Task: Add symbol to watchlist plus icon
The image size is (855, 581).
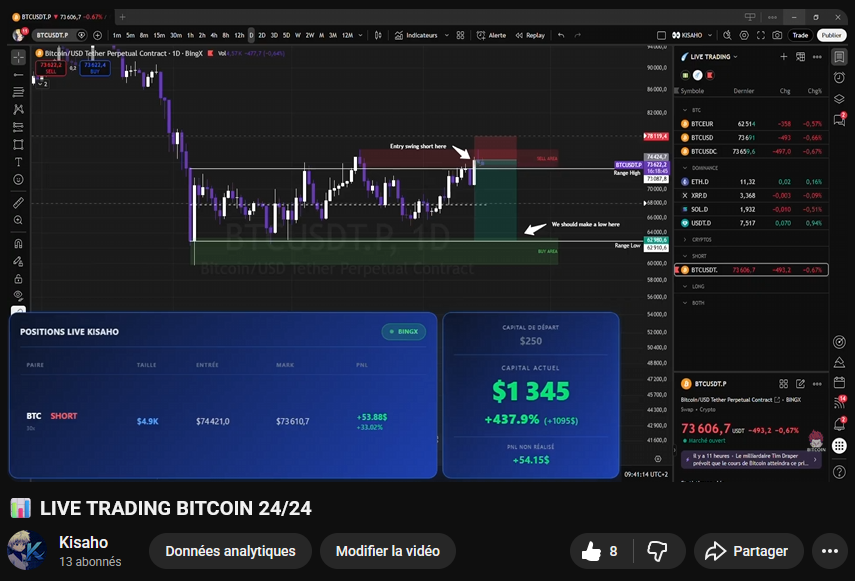Action: click(784, 57)
